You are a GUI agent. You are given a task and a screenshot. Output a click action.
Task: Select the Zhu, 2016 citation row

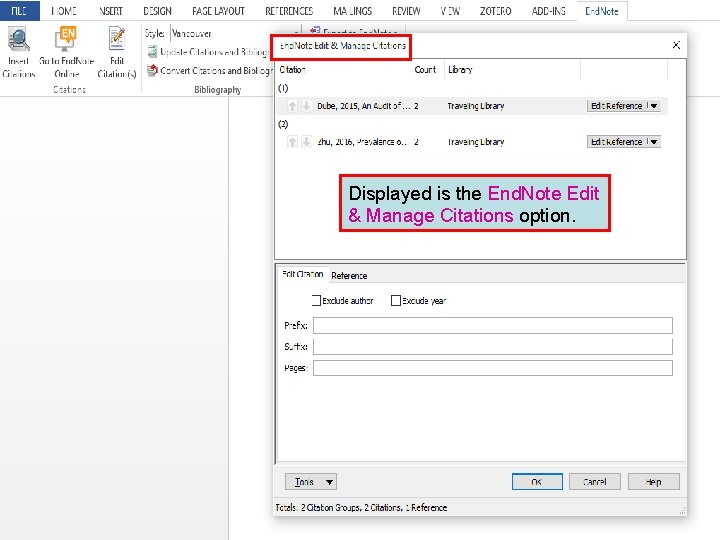pos(472,141)
